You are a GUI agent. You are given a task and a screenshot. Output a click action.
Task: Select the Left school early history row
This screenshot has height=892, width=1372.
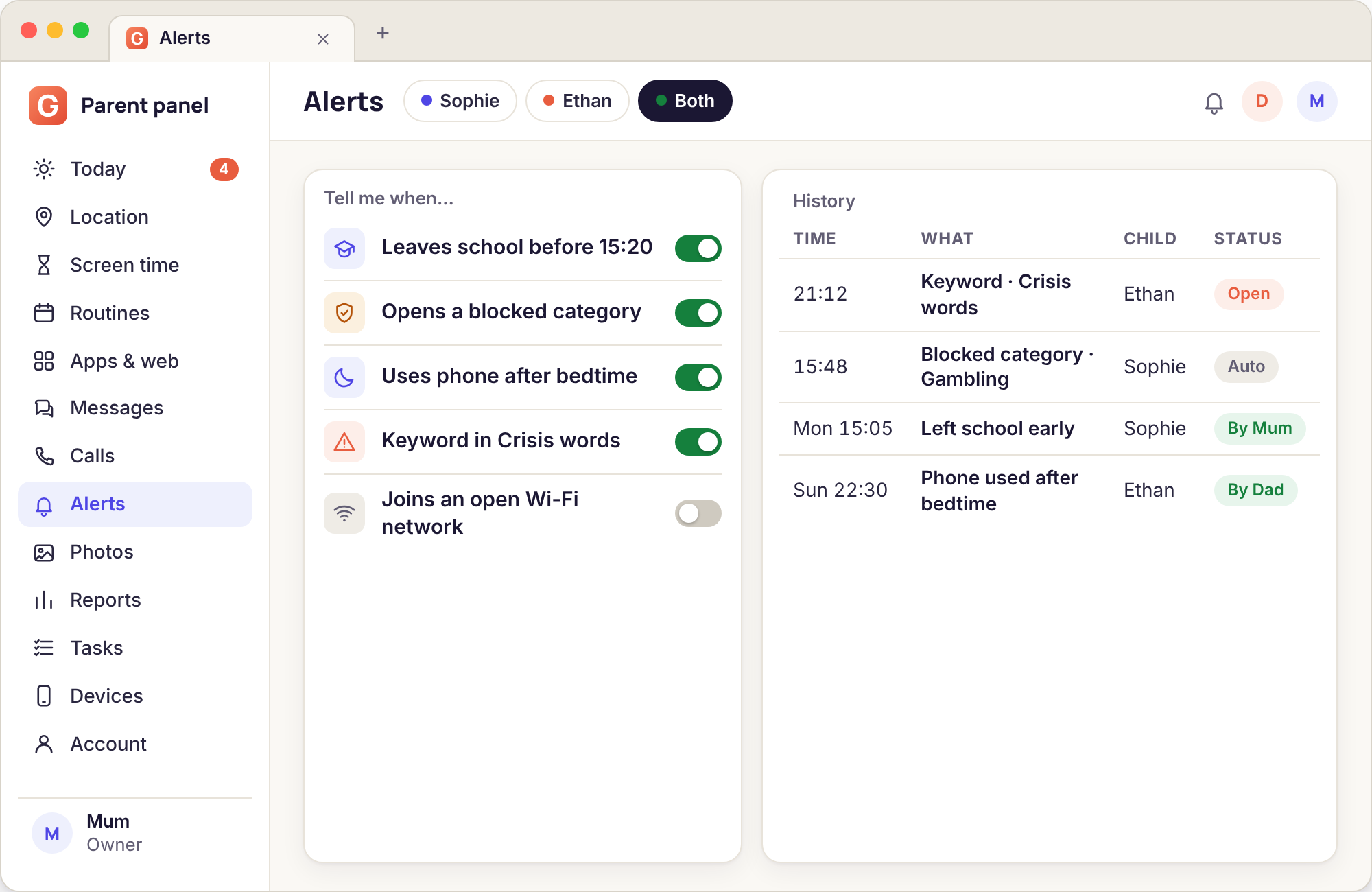point(1050,429)
